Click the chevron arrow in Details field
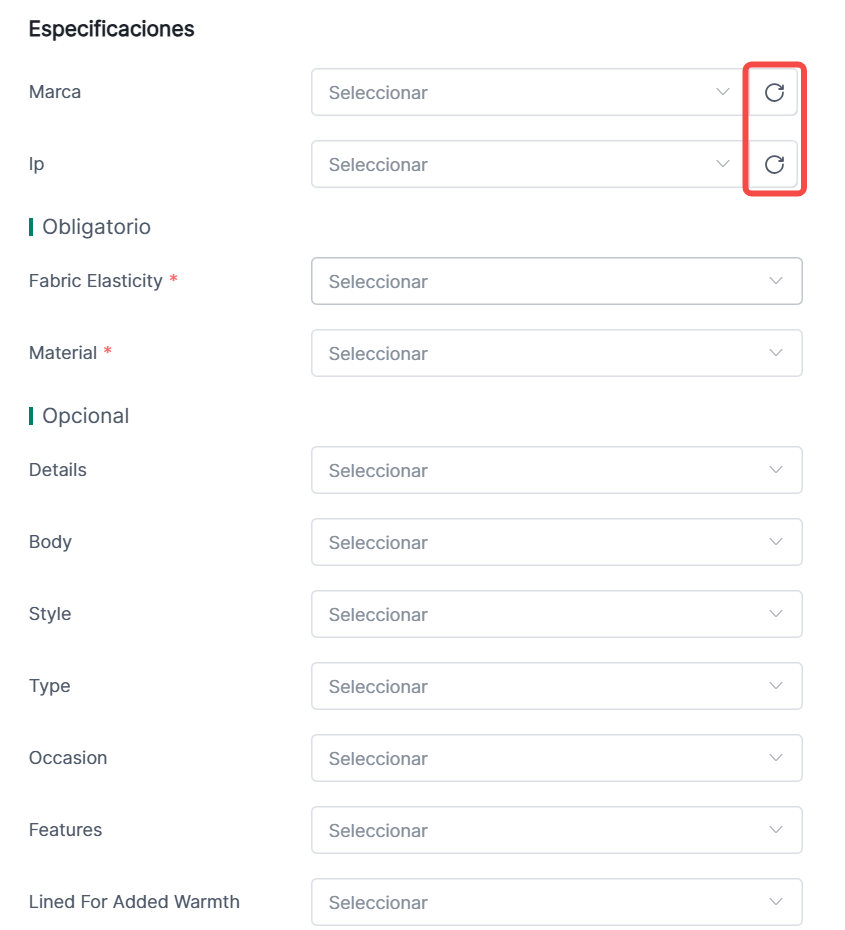This screenshot has height=930, width=845. 776,471
